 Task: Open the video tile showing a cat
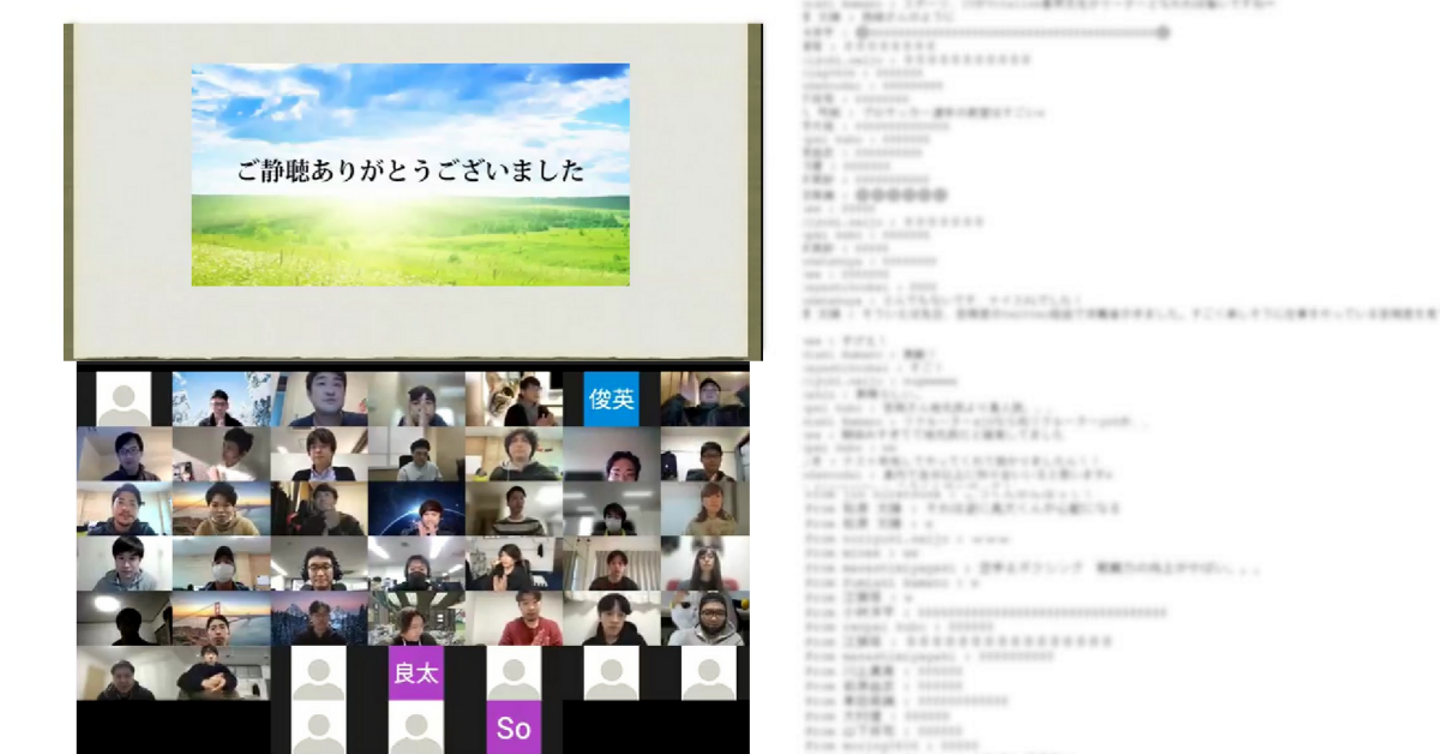pos(514,399)
